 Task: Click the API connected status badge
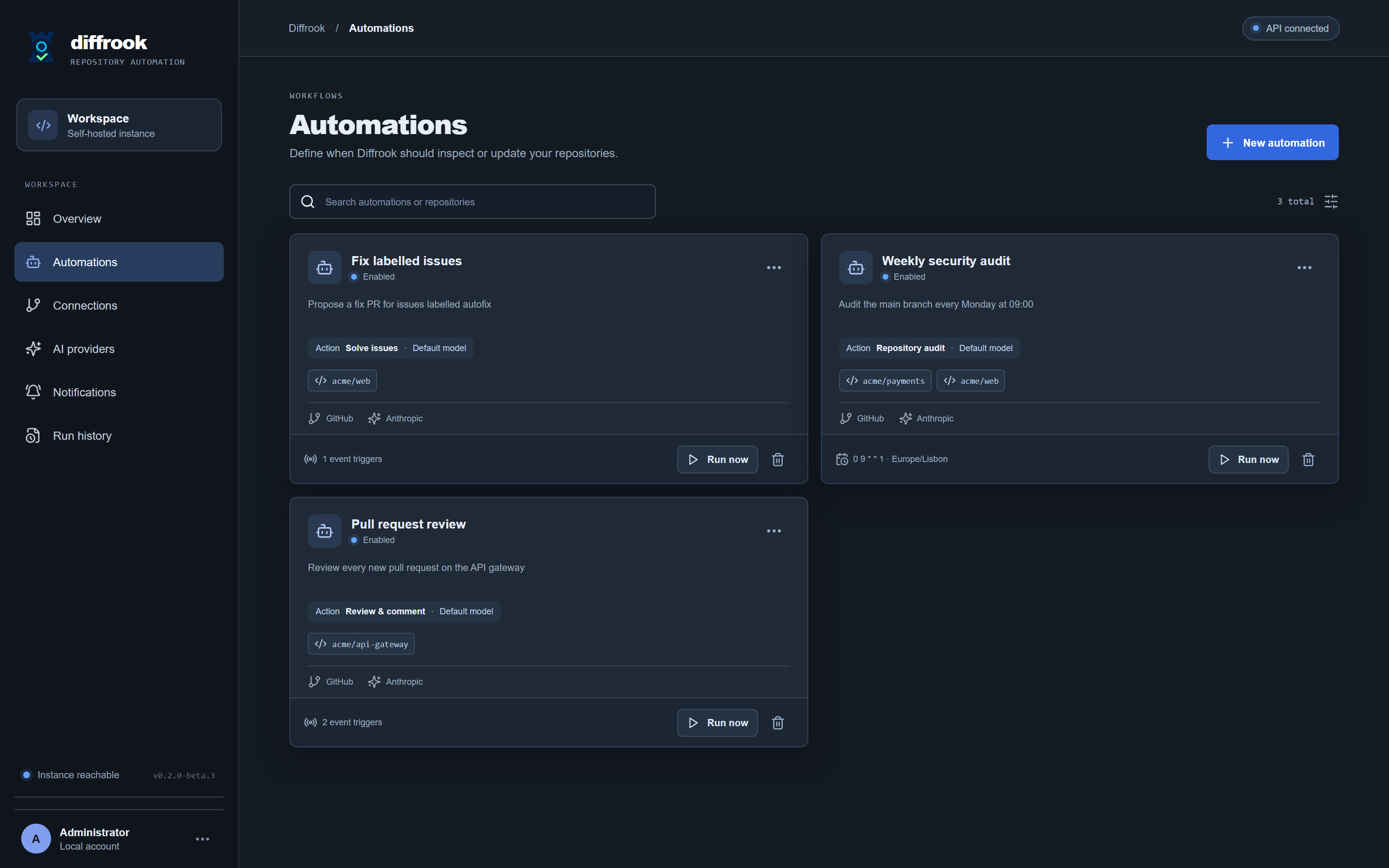1290,28
